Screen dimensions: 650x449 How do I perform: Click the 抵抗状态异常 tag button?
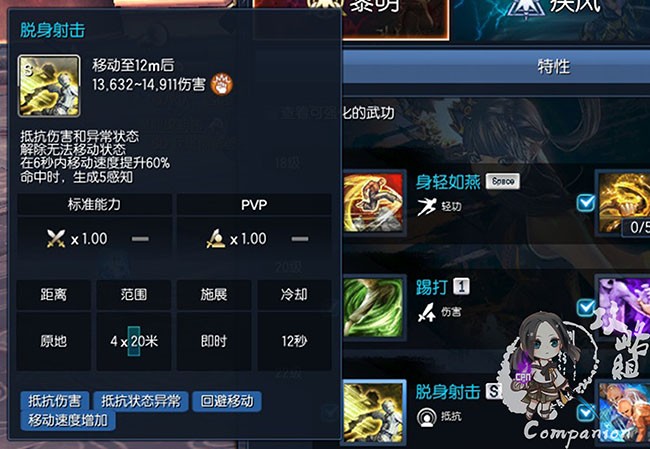[141, 401]
